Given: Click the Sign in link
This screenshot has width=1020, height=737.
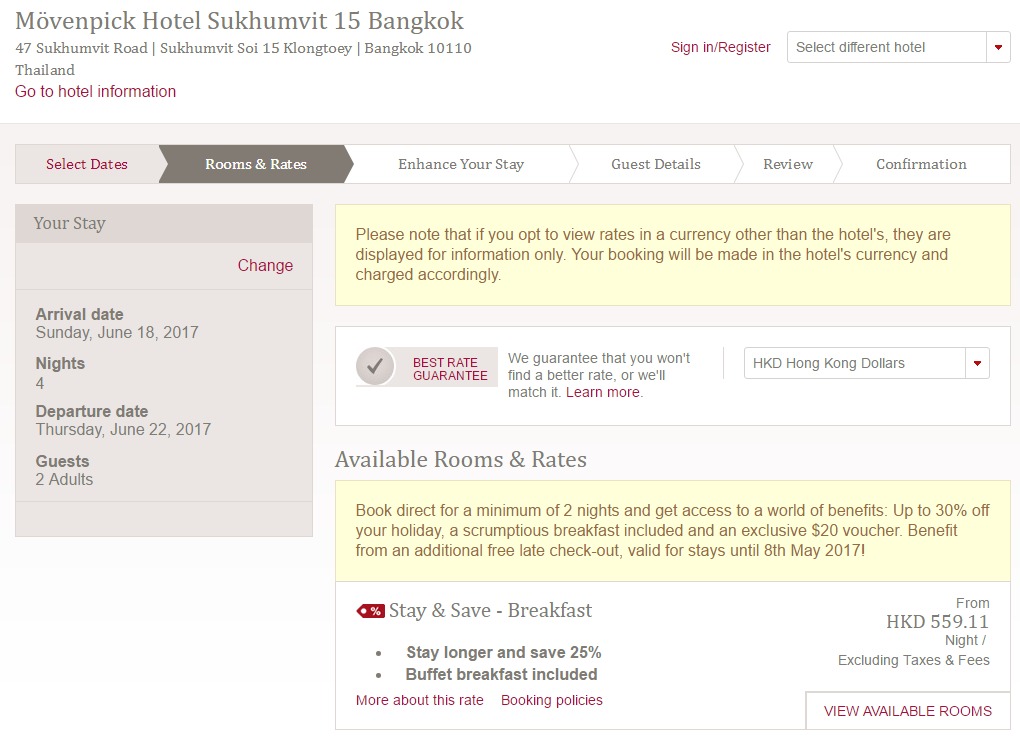Looking at the screenshot, I should click(x=692, y=47).
